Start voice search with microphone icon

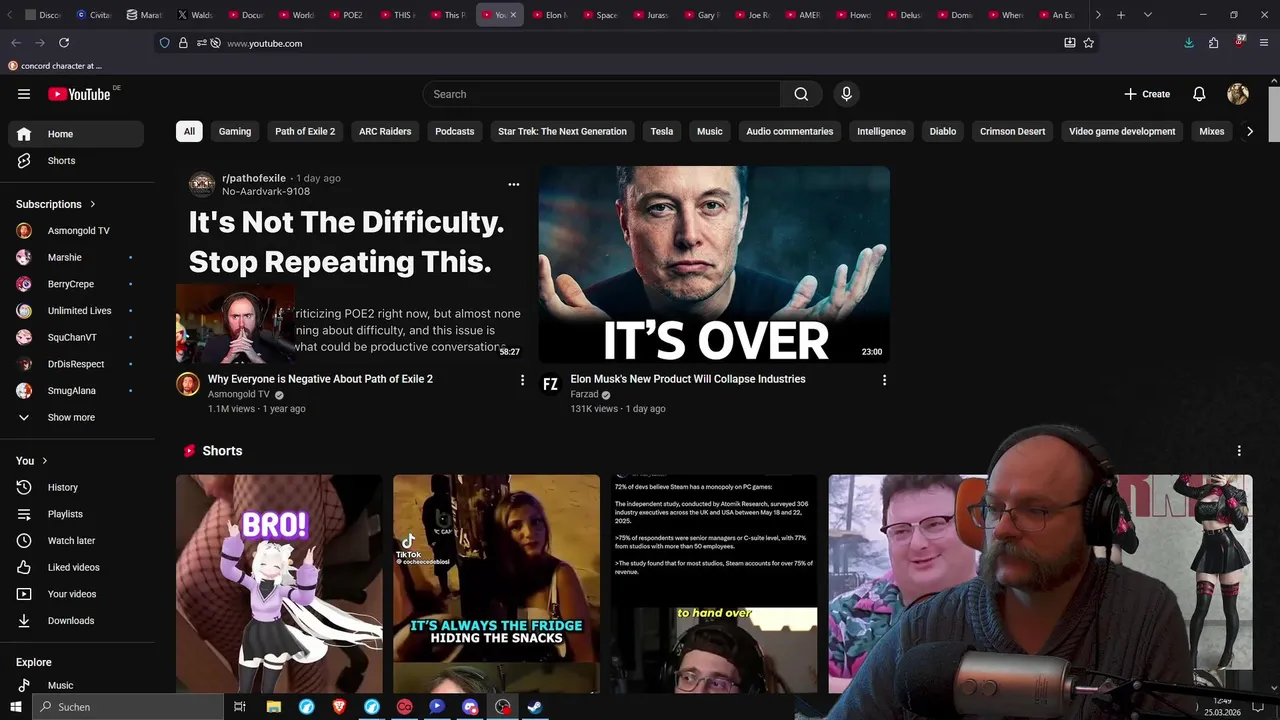846,94
